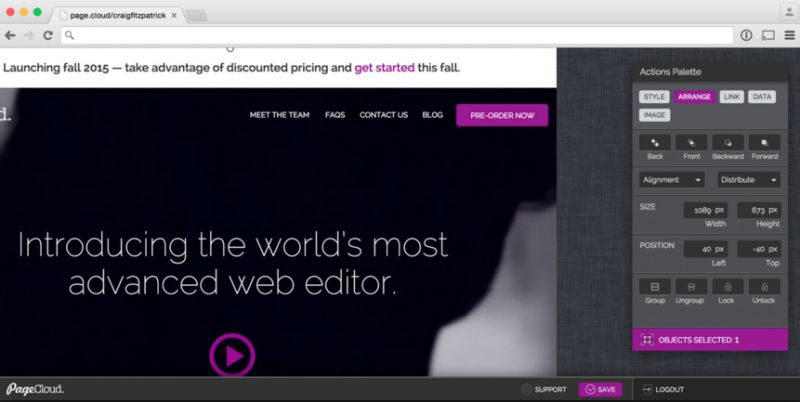Viewport: 800px width, 402px height.
Task: Click the OBJECTS SELECTED: 1 status bar
Action: coord(710,340)
